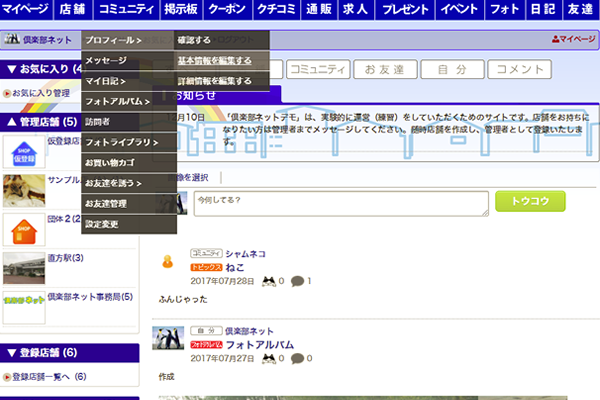Switch to the 通販 navigation tab
The image size is (600, 400).
(x=319, y=9)
